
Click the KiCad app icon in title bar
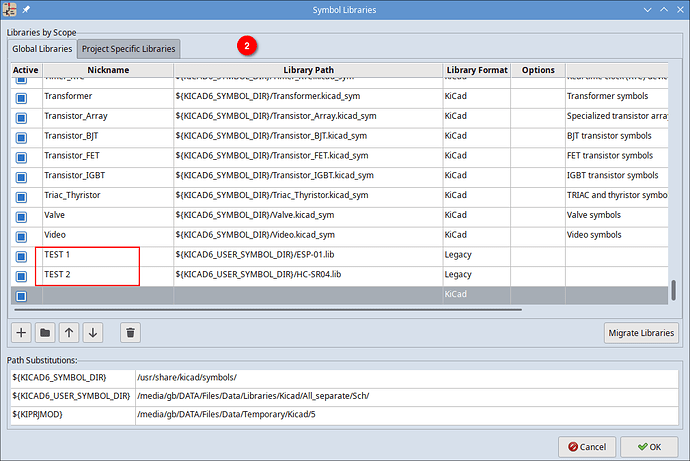[x=9, y=9]
